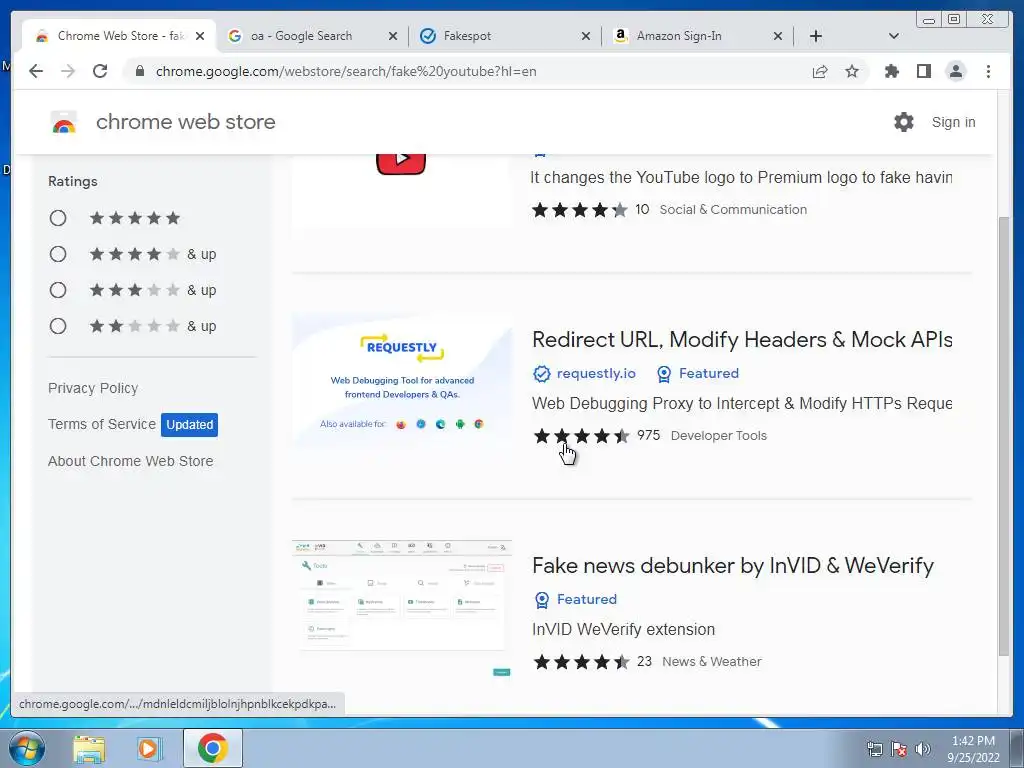Click the Requestly star rating

[581, 436]
